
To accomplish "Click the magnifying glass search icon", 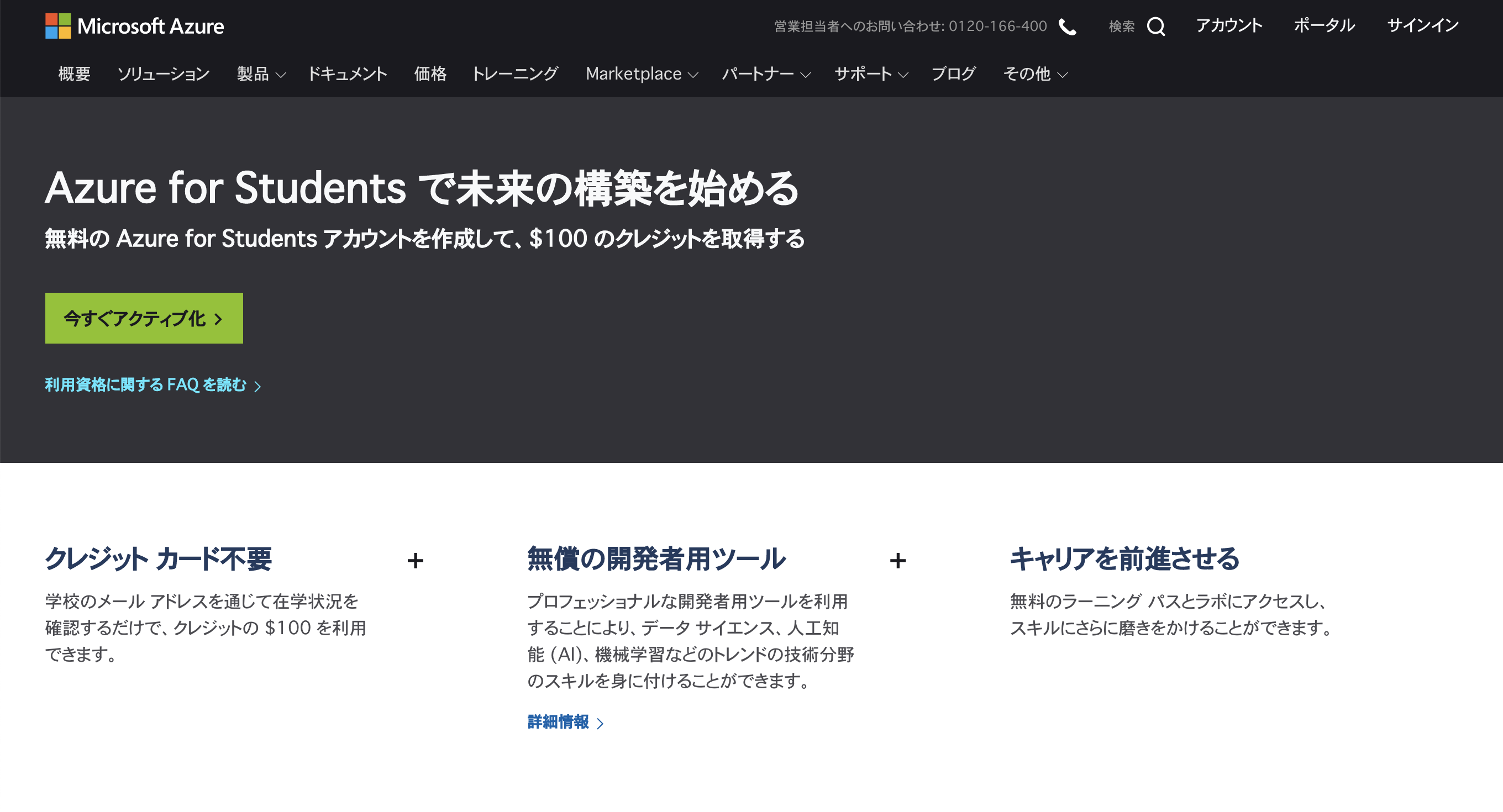I will coord(1155,27).
